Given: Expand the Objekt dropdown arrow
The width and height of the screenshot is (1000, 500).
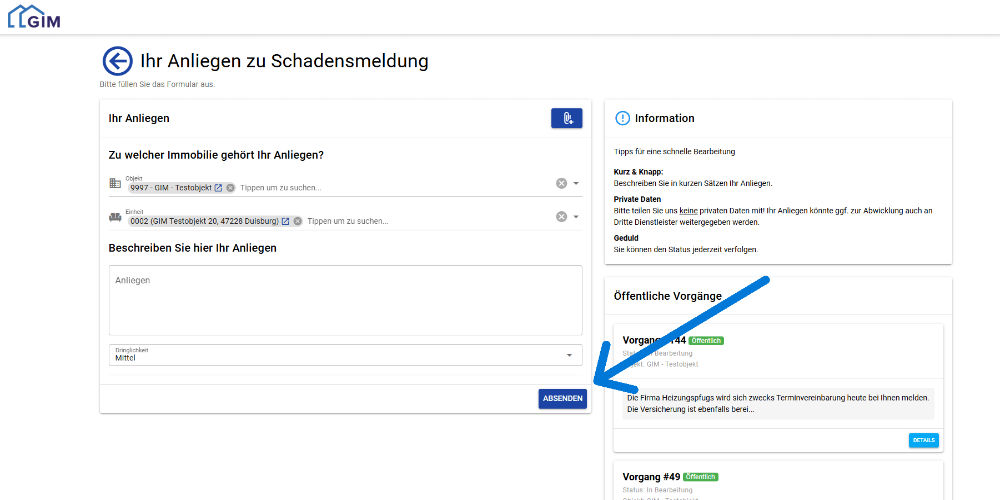Looking at the screenshot, I should click(x=576, y=183).
